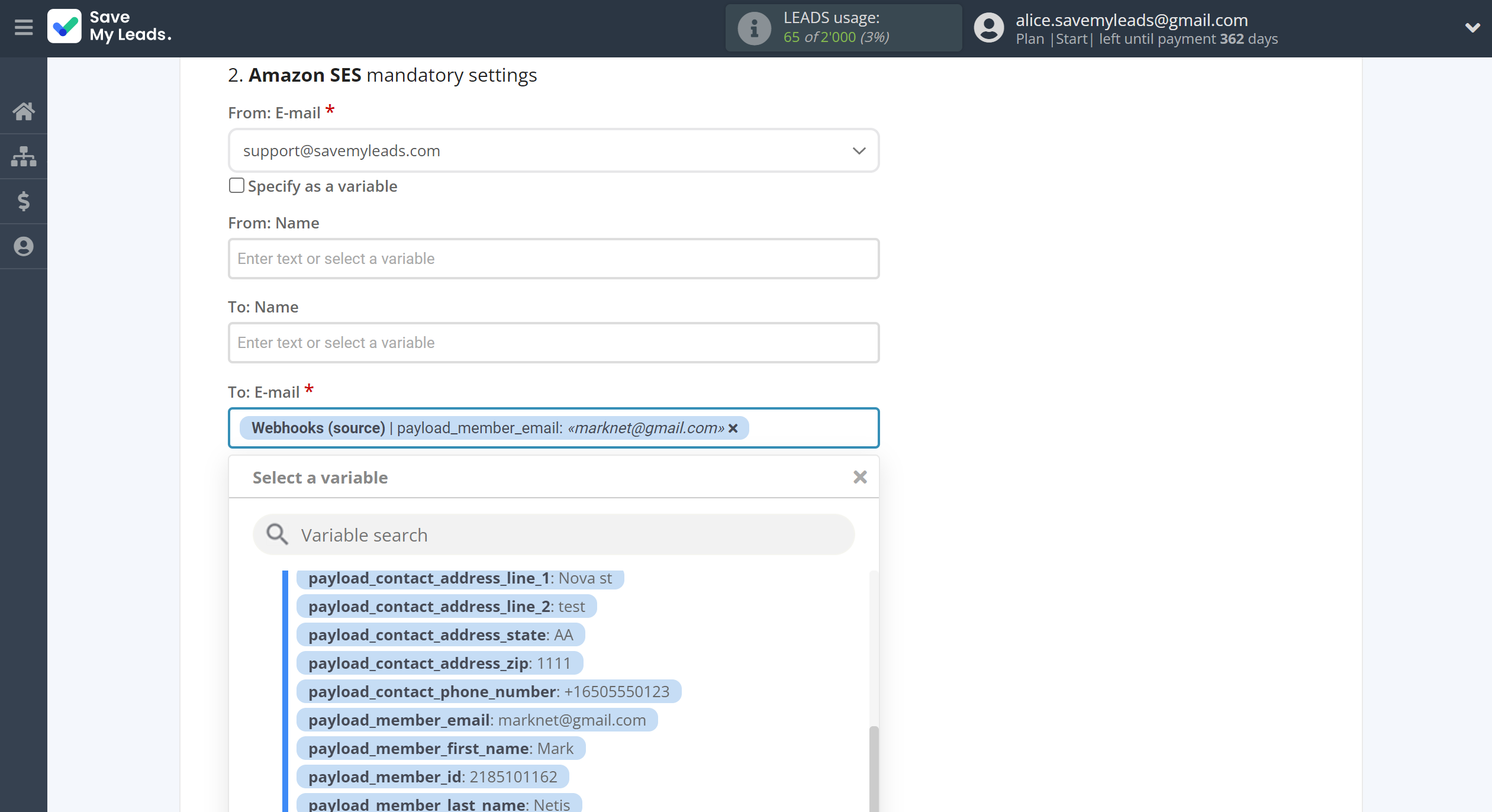Screen dimensions: 1492x812
Task: Click the To Name input field
Action: (x=552, y=342)
